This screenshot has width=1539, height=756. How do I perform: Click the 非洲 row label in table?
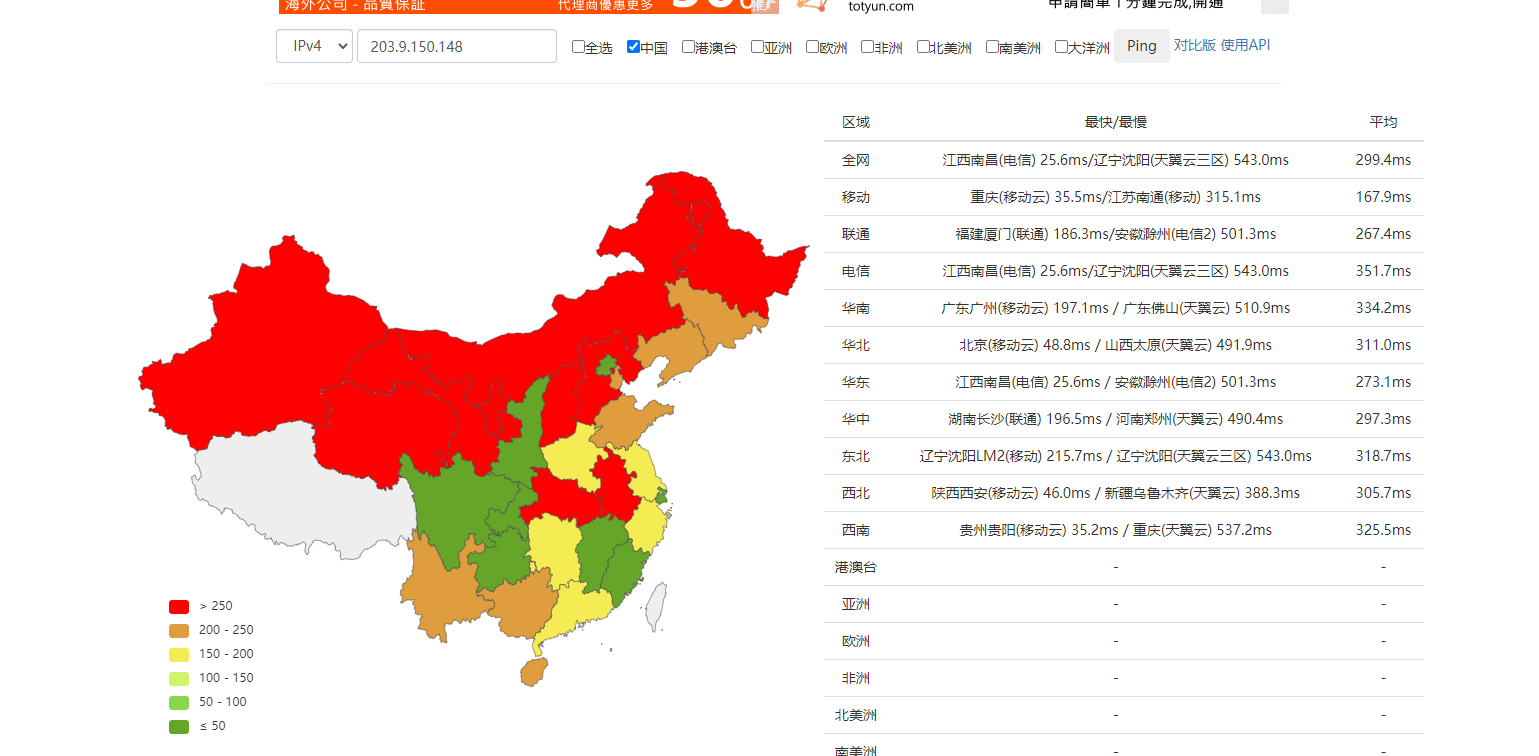coord(856,678)
